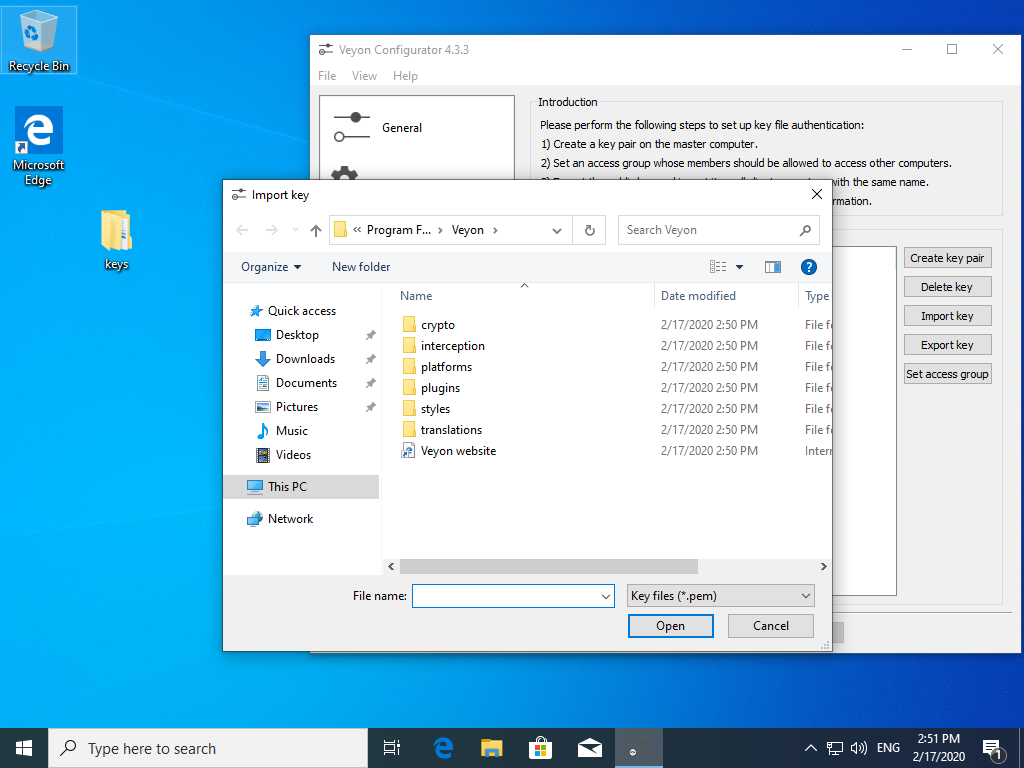Select Desktop in the navigation pane
This screenshot has height=768, width=1024.
tap(297, 335)
